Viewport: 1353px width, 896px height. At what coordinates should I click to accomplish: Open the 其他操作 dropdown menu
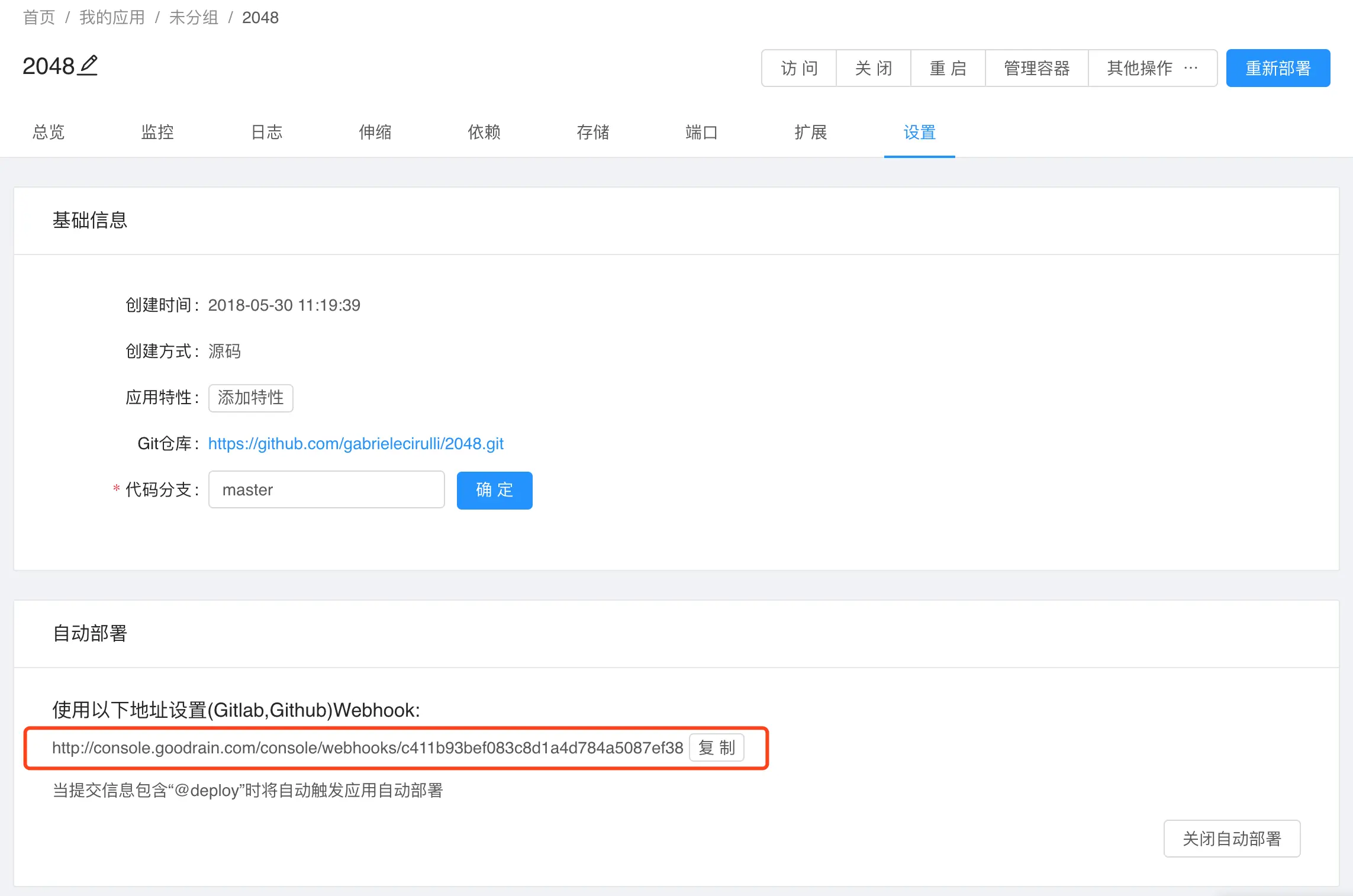tap(1152, 68)
